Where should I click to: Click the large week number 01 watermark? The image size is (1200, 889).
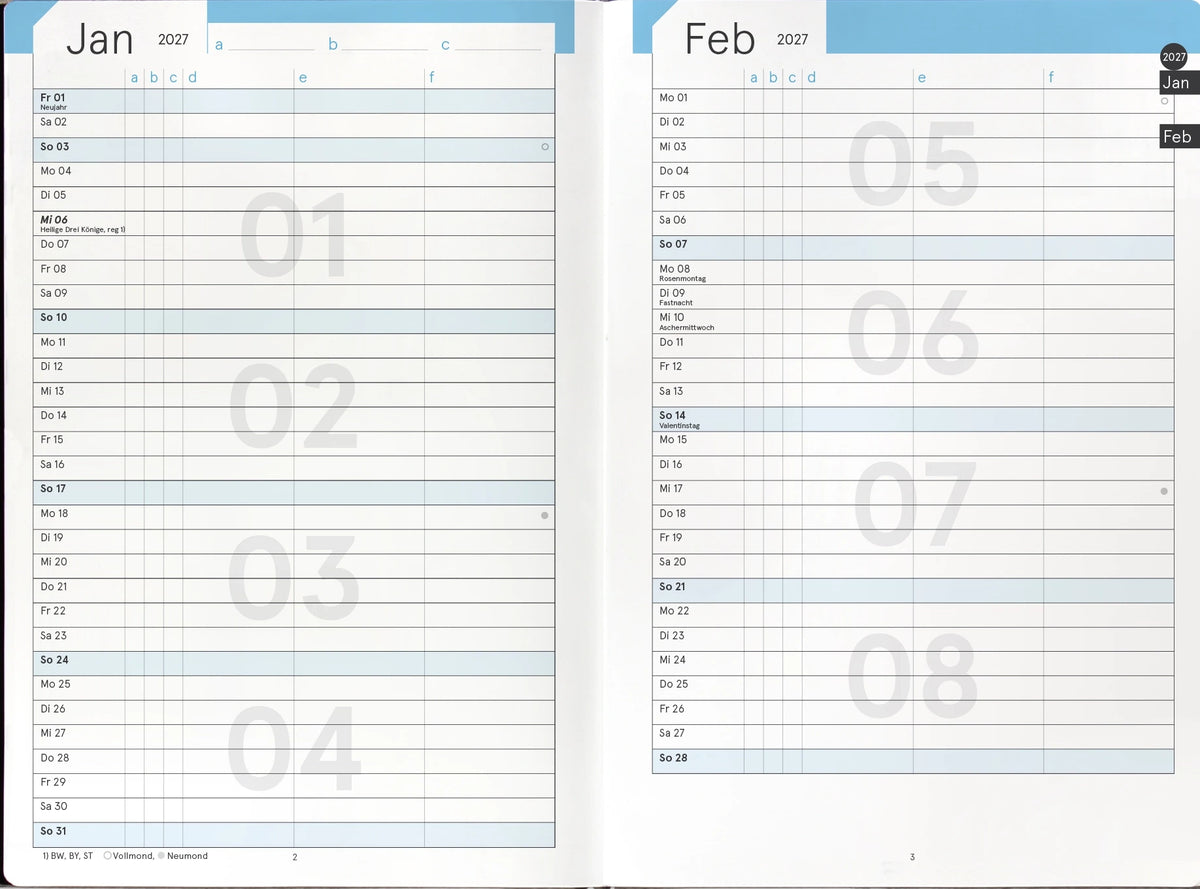pos(295,236)
